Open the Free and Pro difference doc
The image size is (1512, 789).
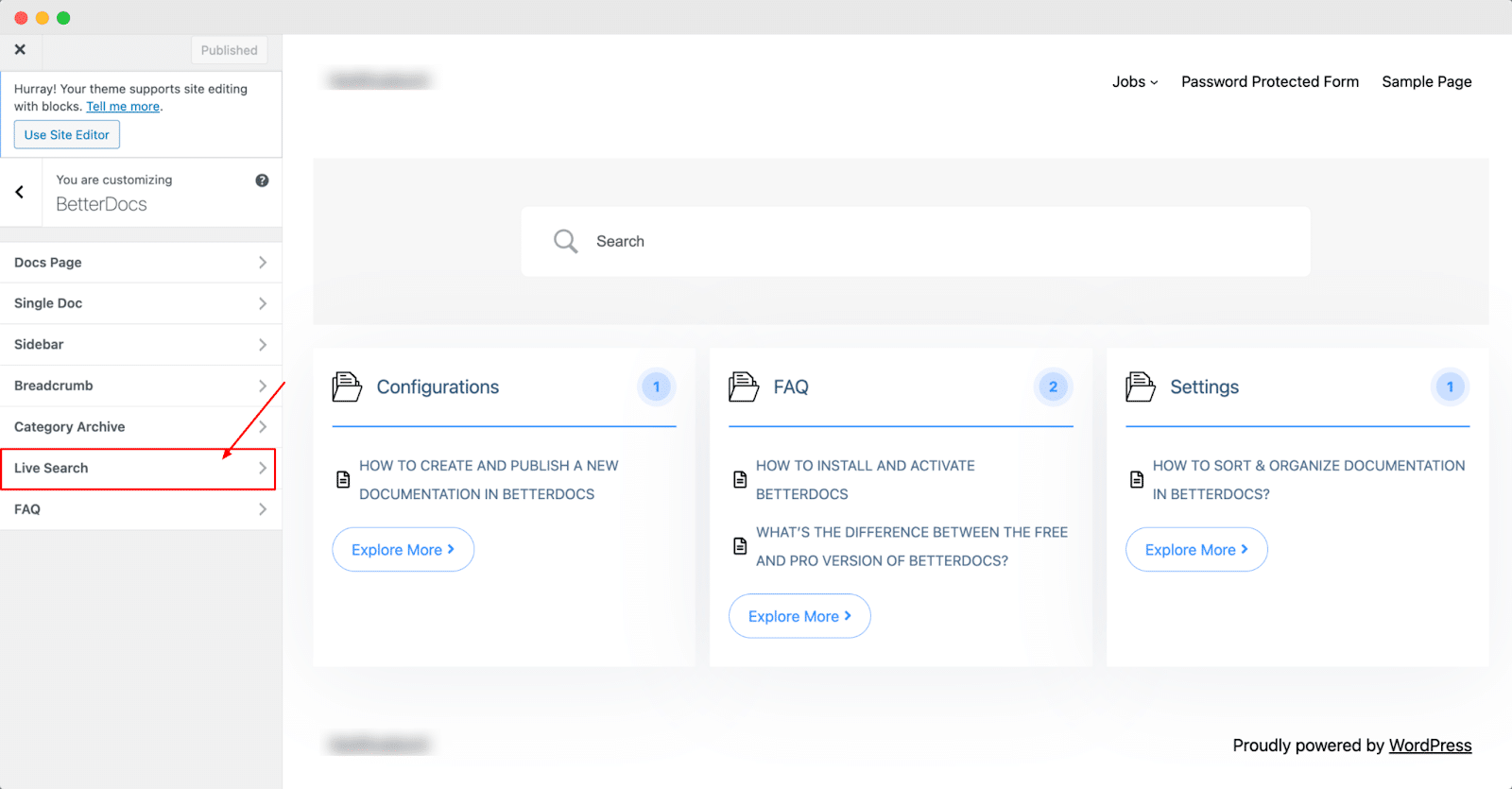(x=912, y=546)
